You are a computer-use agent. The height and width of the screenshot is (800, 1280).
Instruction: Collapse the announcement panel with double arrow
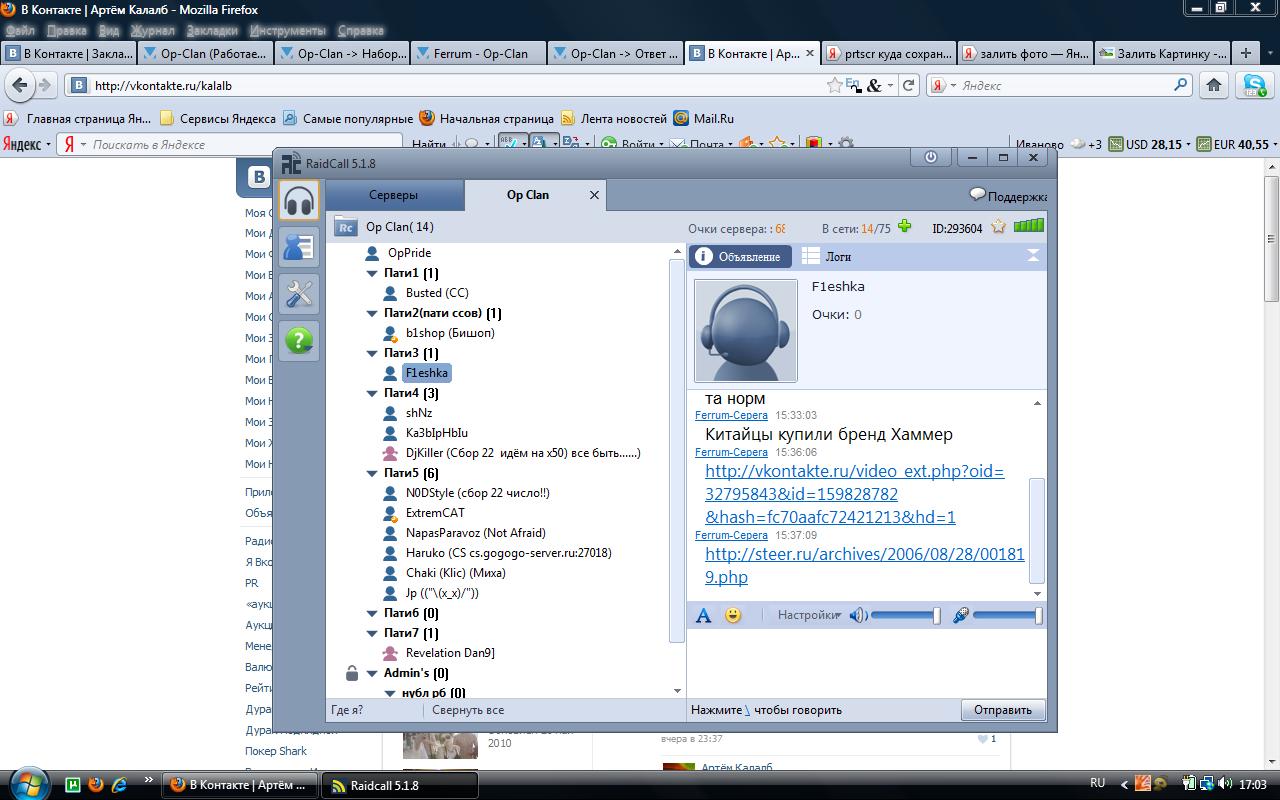(x=1033, y=256)
